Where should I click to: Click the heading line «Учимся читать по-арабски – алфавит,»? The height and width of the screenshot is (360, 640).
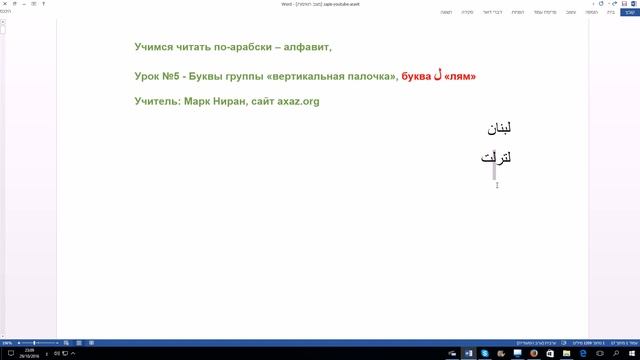coord(233,47)
